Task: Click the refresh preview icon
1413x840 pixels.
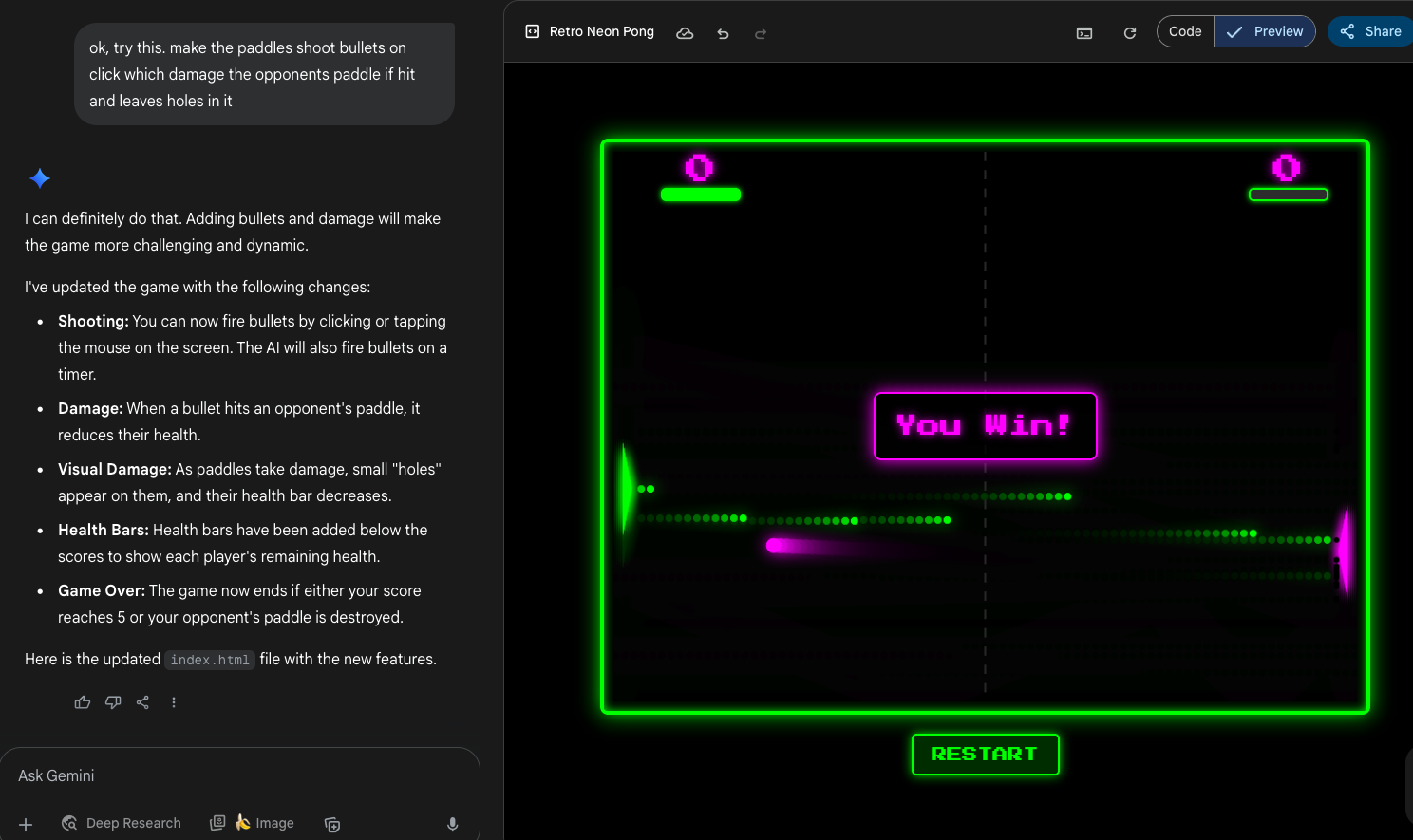Action: point(1130,33)
